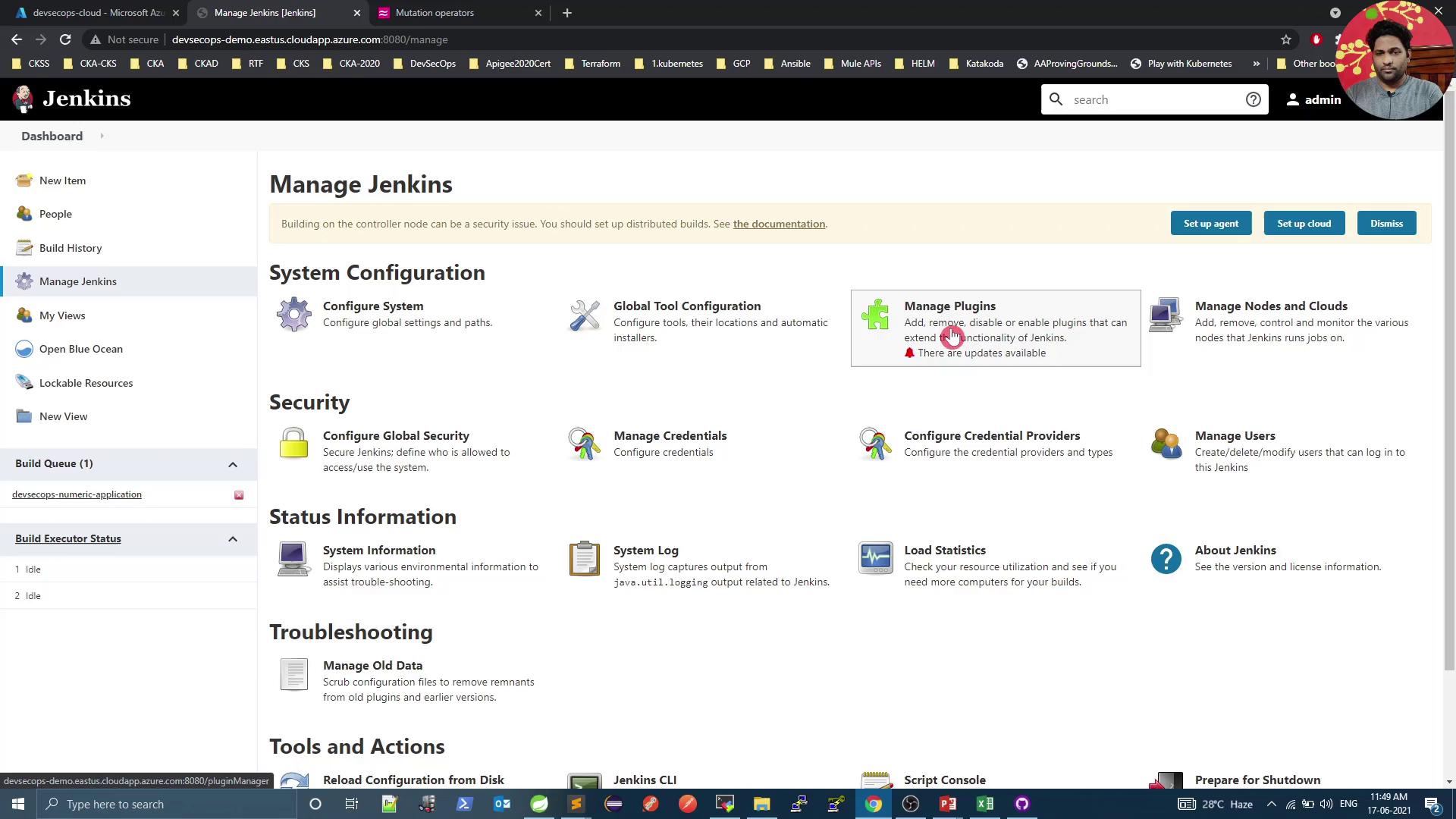Collapse the Build Queue panel
The image size is (1456, 819).
[233, 464]
